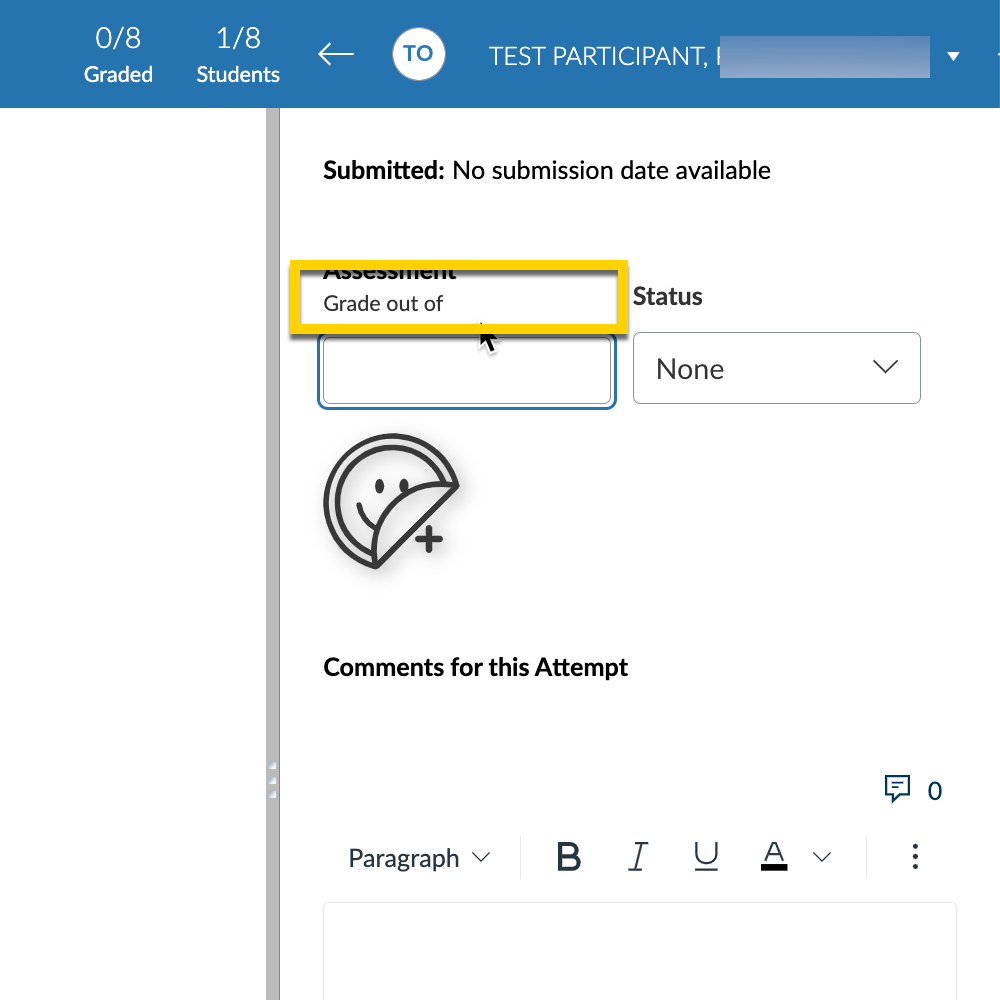Click the TO student avatar circle
The image size is (1000, 1000).
point(418,54)
